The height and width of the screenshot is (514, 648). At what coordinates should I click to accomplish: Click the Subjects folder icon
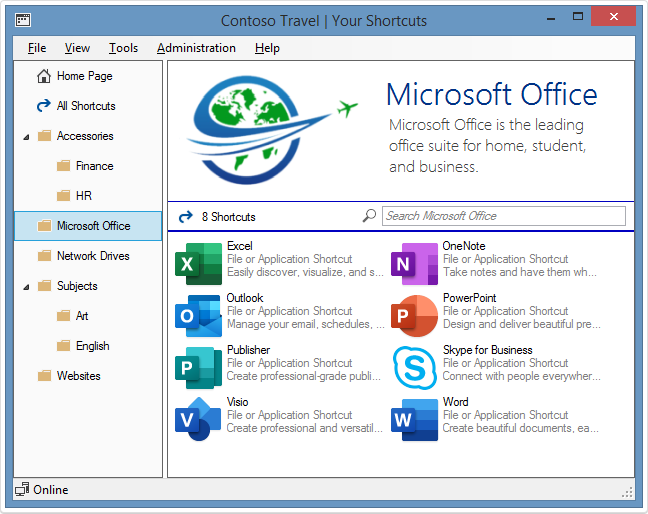point(44,286)
